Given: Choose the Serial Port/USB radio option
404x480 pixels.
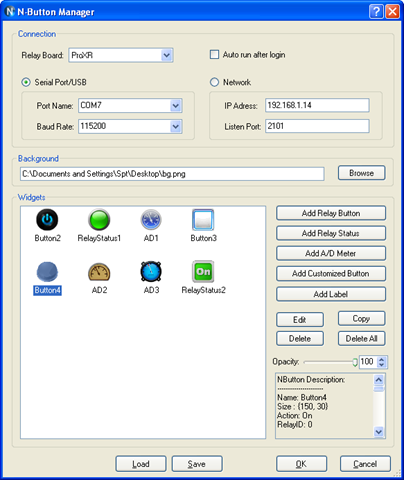Looking at the screenshot, I should (26, 82).
